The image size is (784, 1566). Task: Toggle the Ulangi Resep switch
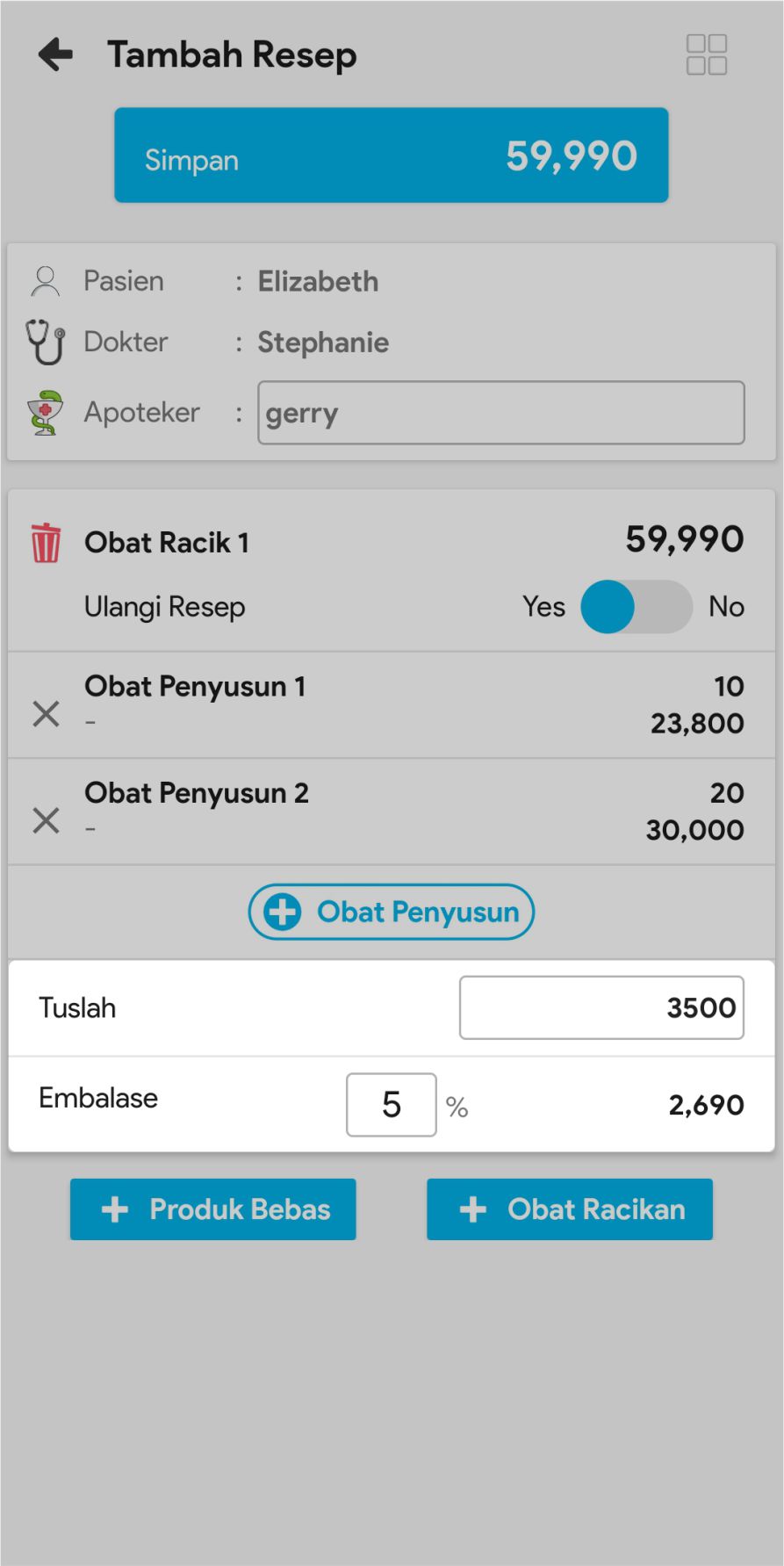636,607
